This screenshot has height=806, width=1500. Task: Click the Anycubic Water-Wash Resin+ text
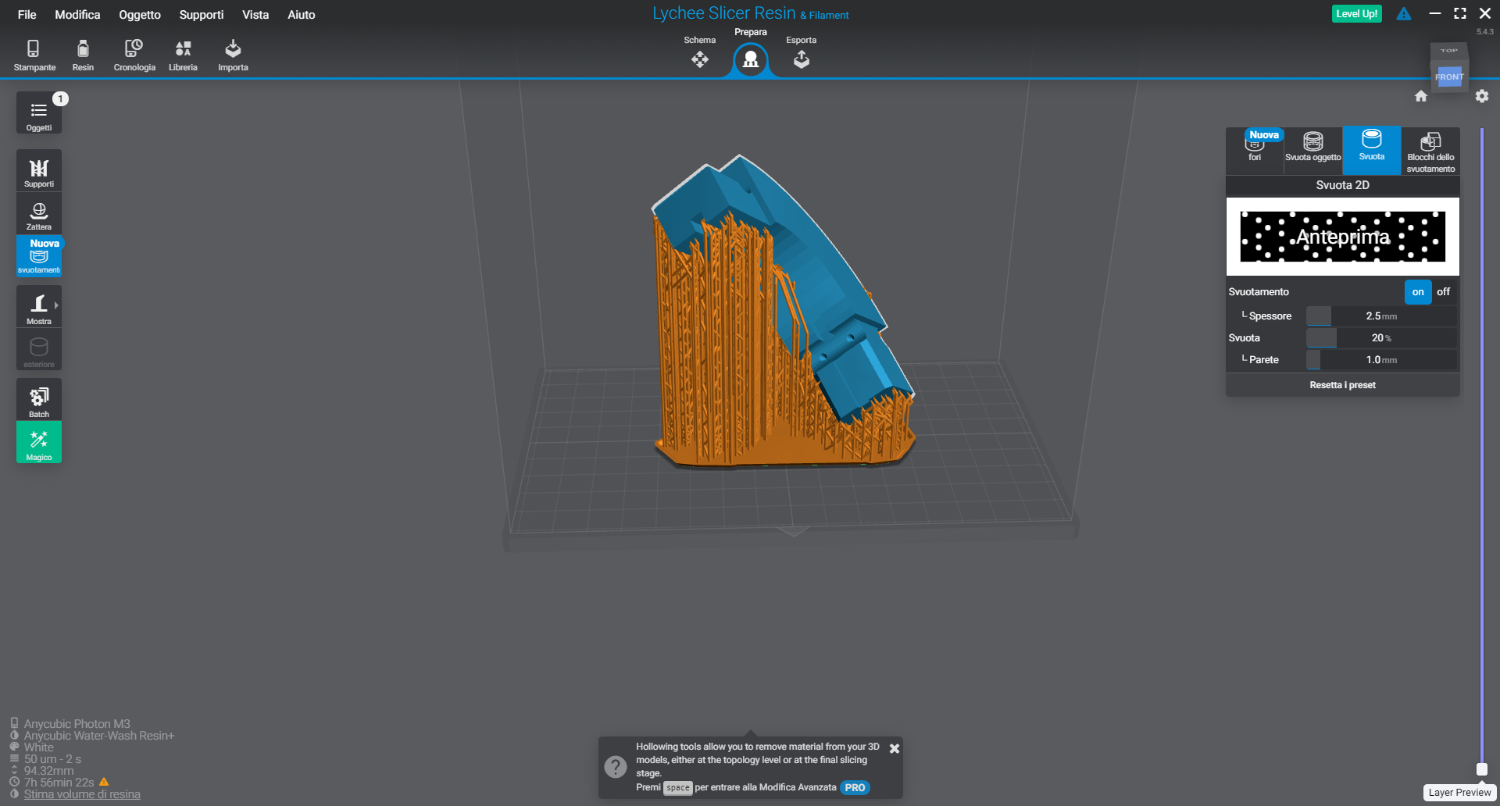99,736
